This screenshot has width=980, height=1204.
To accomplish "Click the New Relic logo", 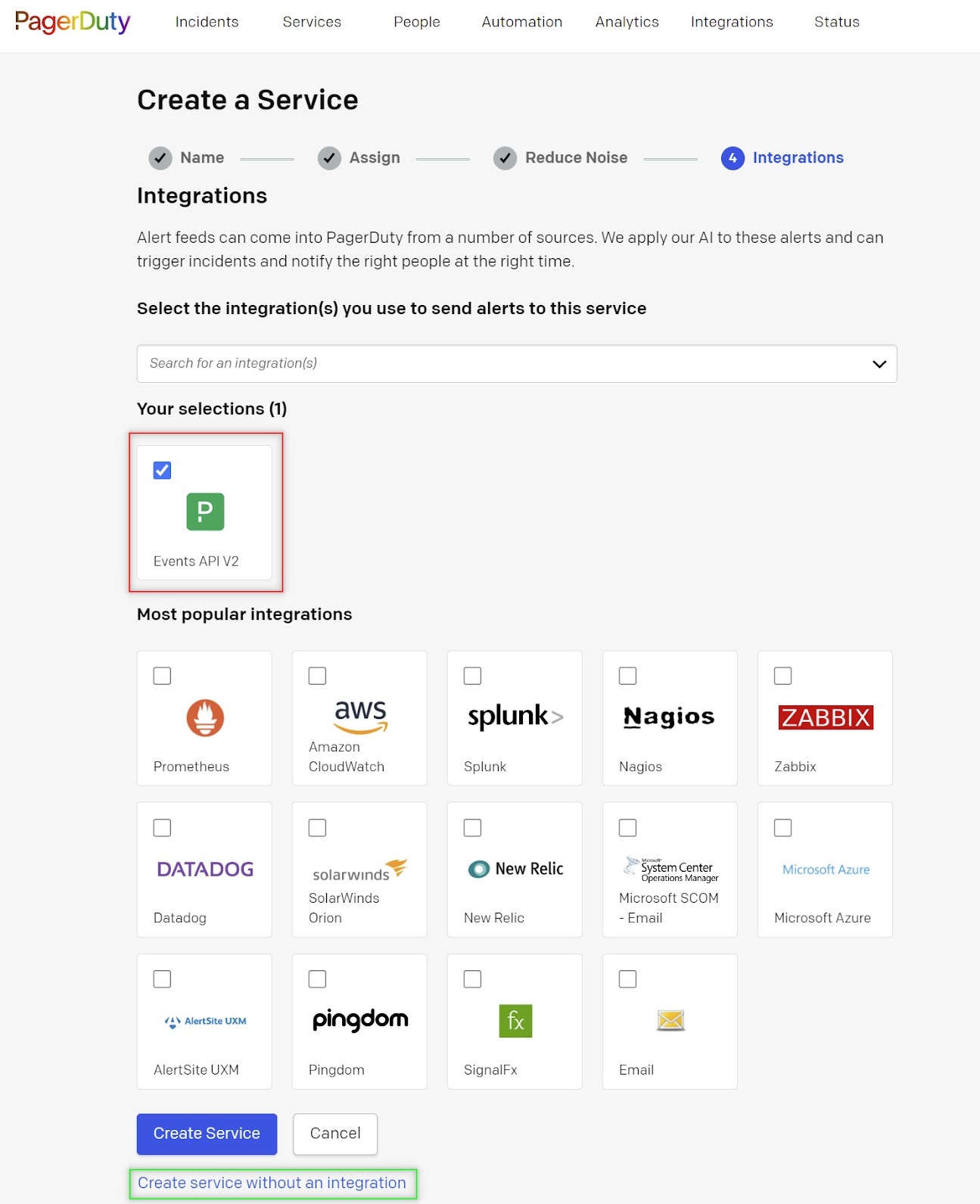I will [x=514, y=869].
